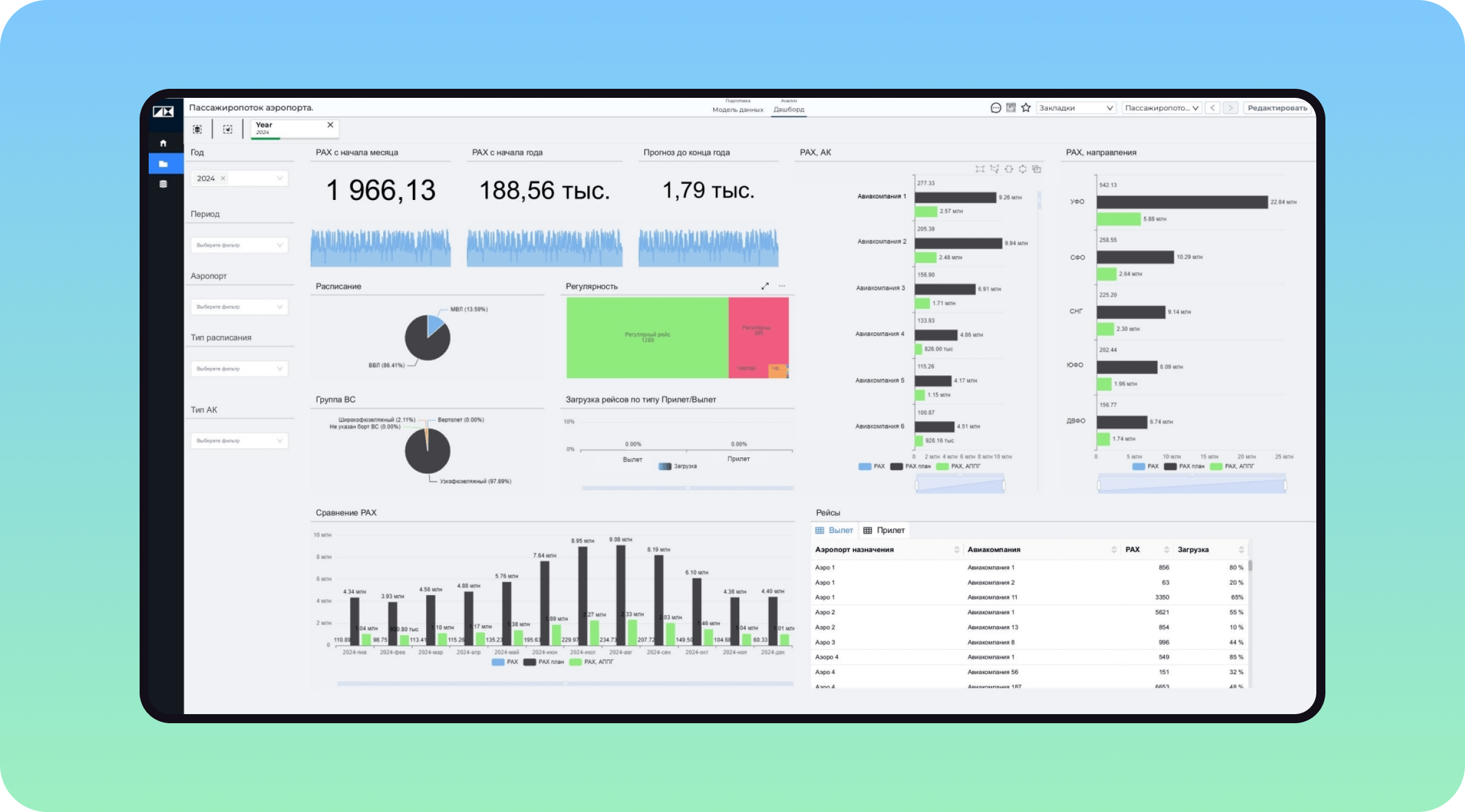Screen dimensions: 1465x812
Task: Click the database icon in sidebar
Action: [163, 184]
